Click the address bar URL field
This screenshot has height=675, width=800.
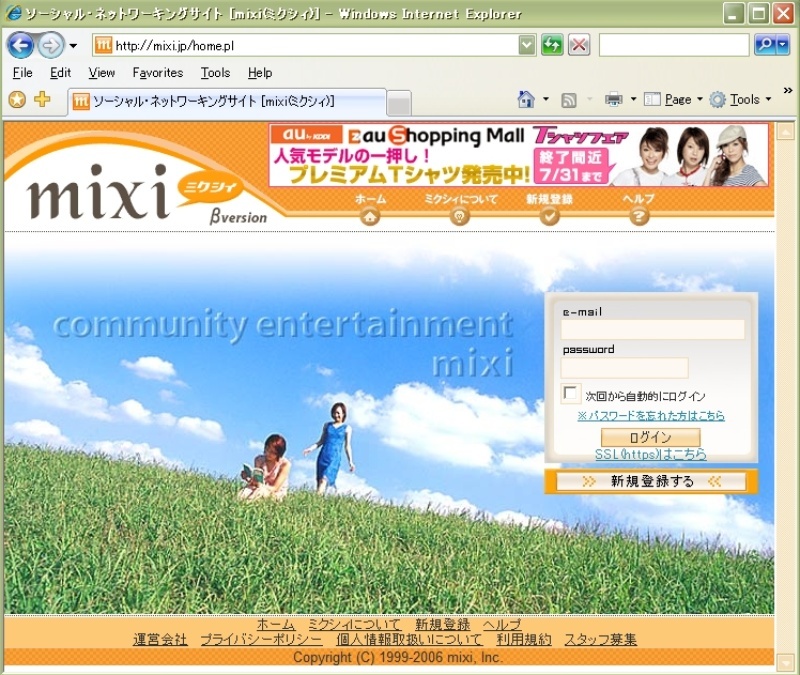(314, 45)
